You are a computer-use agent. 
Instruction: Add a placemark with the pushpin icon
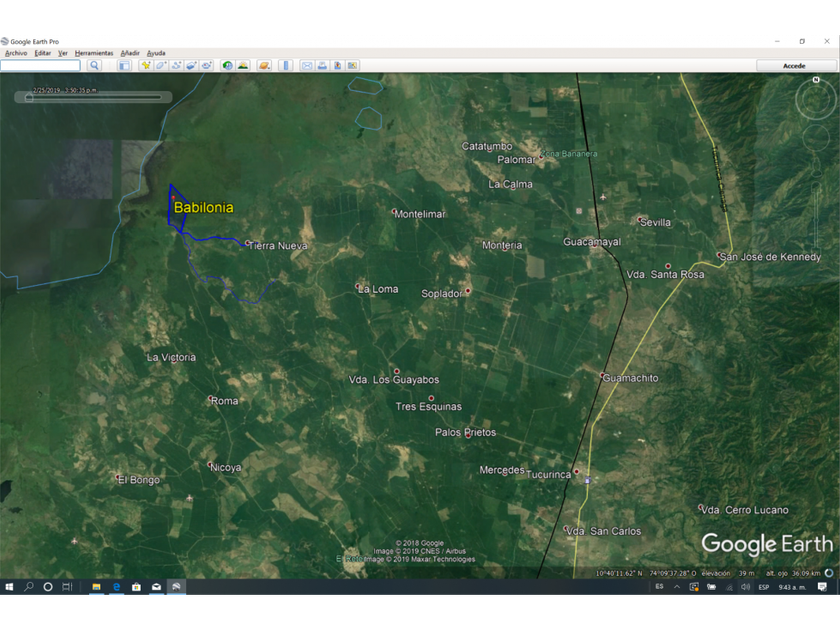pyautogui.click(x=146, y=65)
